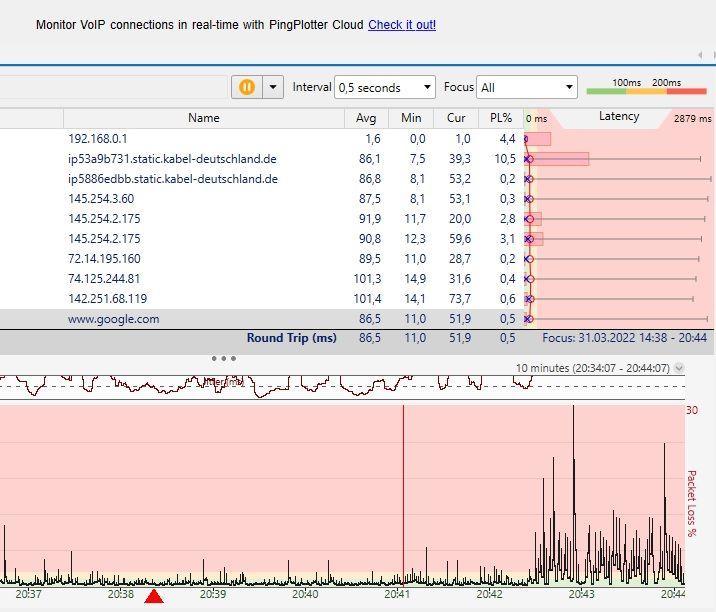The height and width of the screenshot is (612, 716).
Task: Open the arrow menu beside the pause button
Action: click(273, 87)
